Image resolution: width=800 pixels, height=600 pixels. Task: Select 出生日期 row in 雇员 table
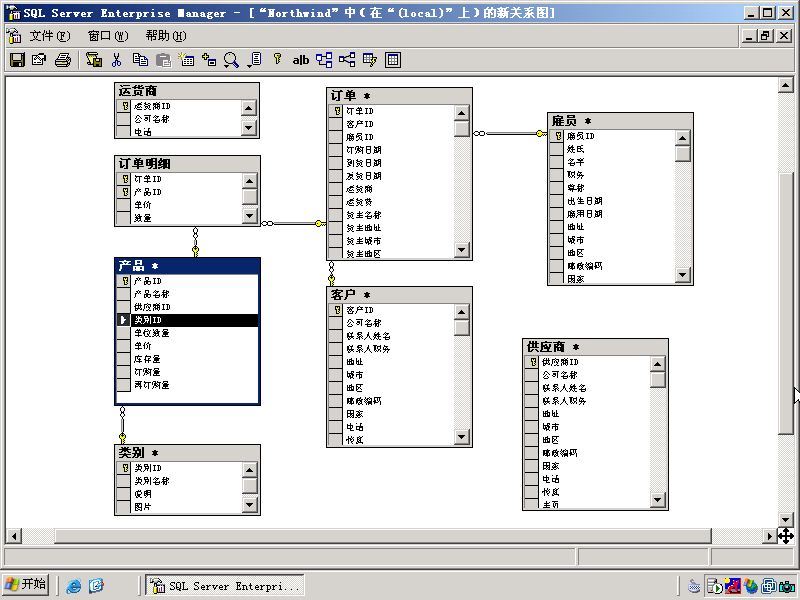(x=612, y=201)
